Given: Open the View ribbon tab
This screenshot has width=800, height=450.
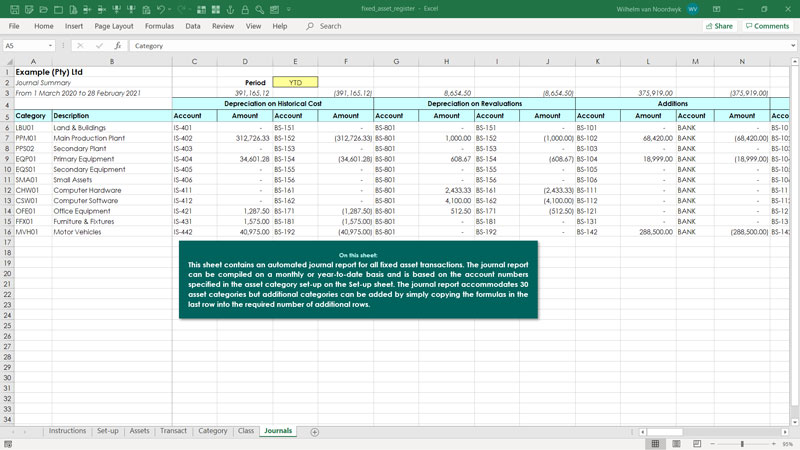Looking at the screenshot, I should coord(253,26).
